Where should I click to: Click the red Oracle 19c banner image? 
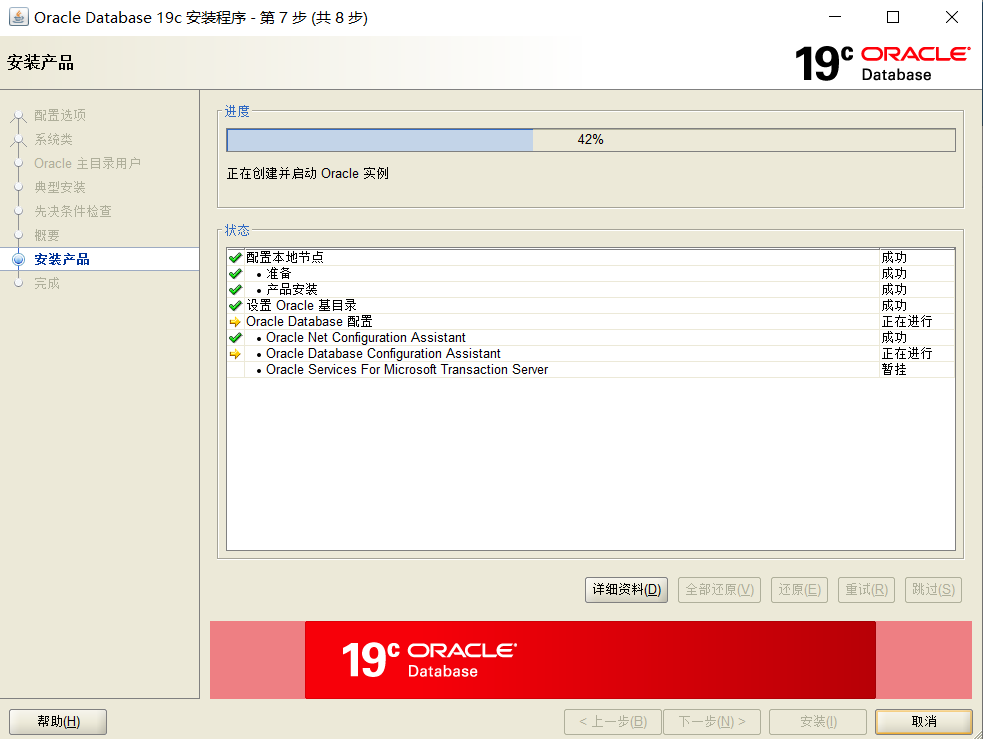coord(590,660)
